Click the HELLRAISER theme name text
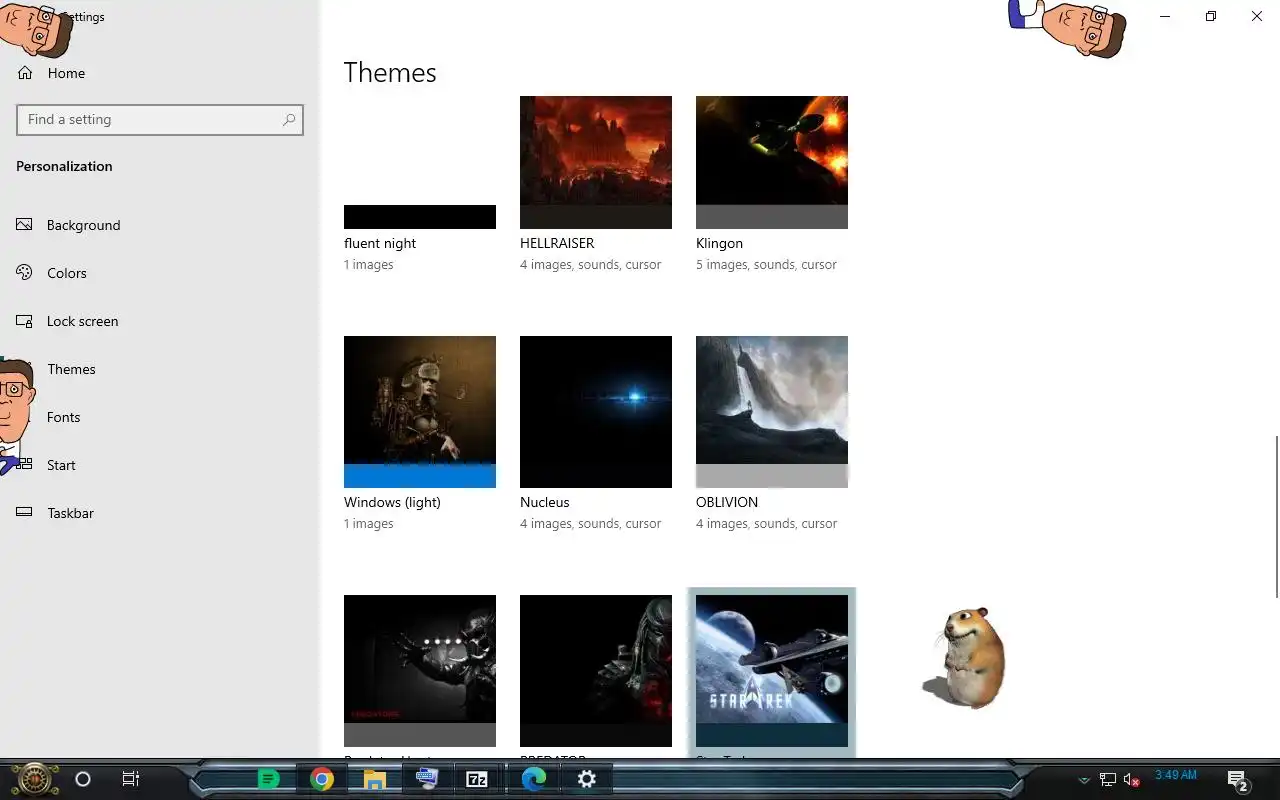Viewport: 1280px width, 800px height. 557,243
